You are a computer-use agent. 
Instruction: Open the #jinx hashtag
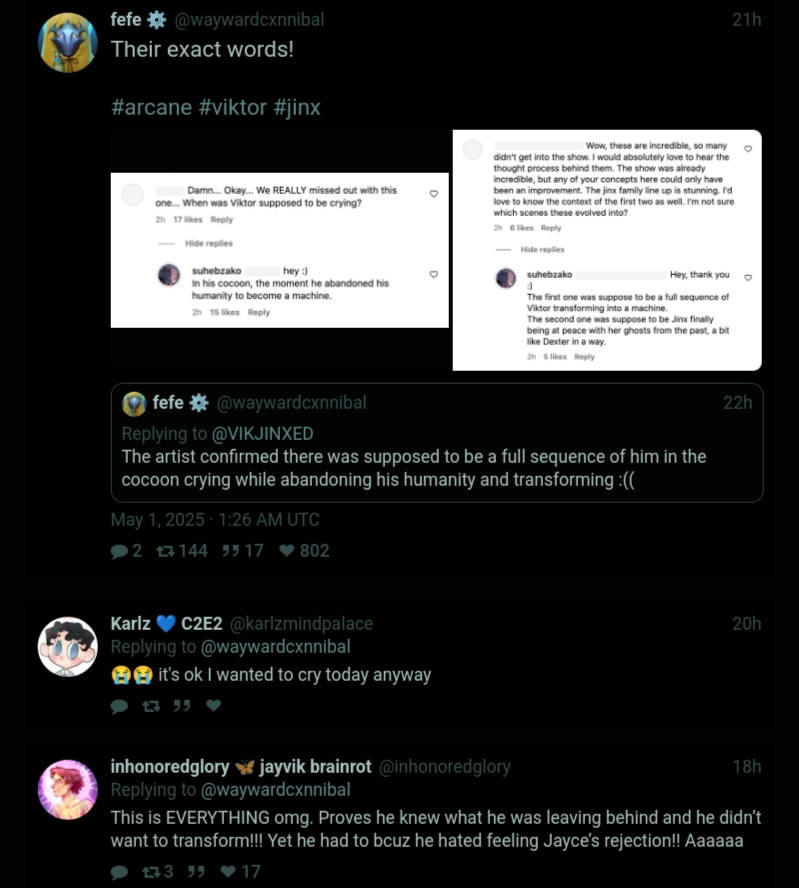[297, 107]
